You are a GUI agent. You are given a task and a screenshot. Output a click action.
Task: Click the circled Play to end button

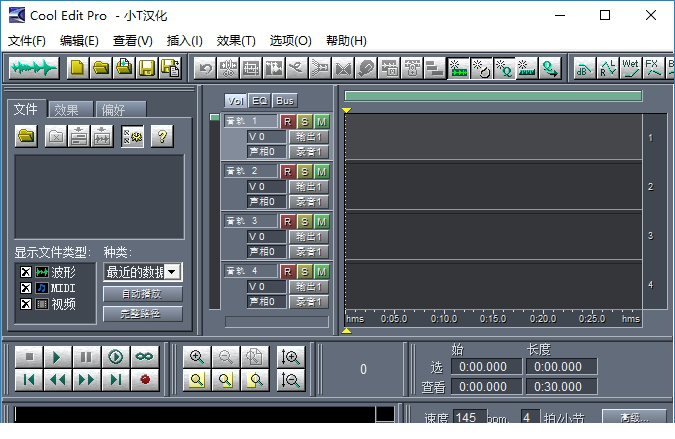(115, 357)
